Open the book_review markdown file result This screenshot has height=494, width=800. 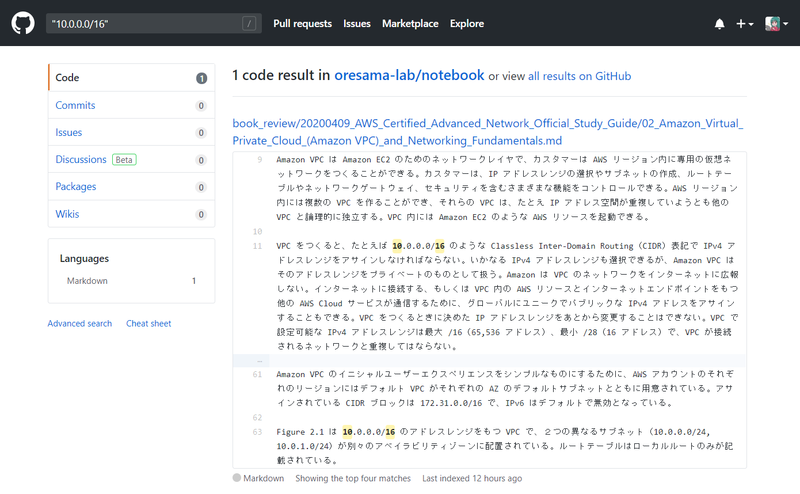[488, 132]
